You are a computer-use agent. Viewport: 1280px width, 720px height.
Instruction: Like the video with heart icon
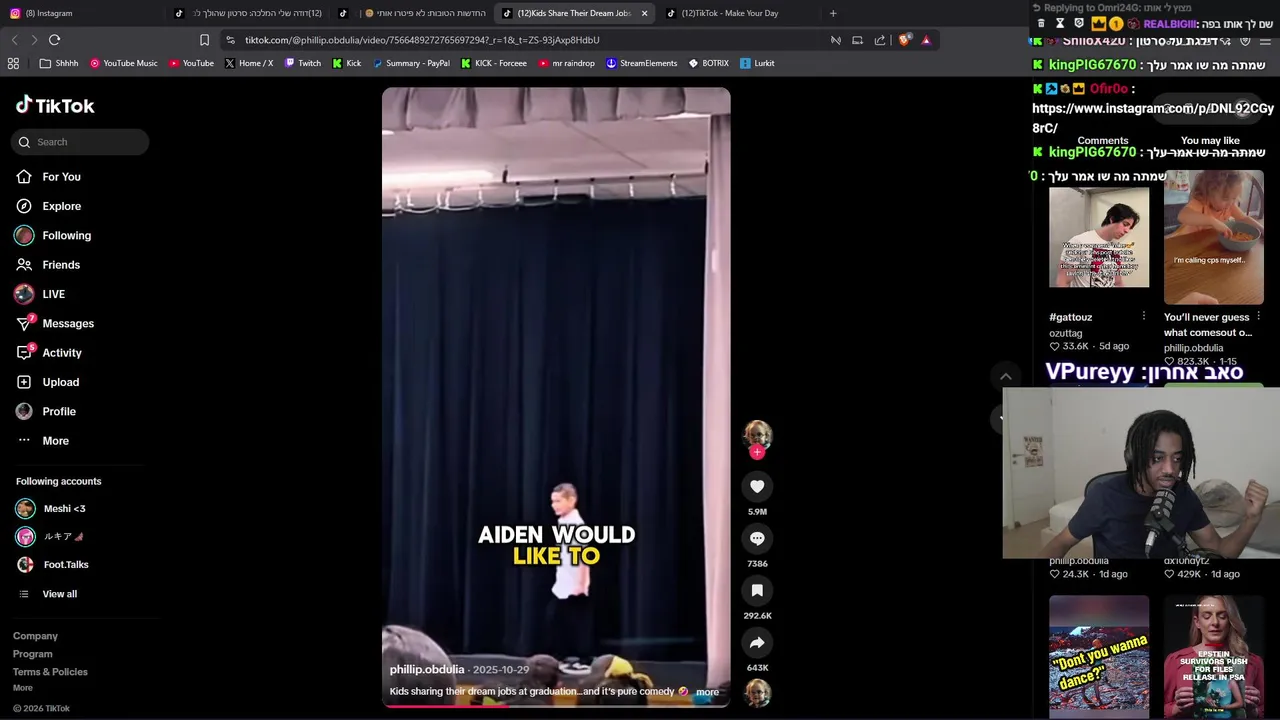pyautogui.click(x=757, y=487)
